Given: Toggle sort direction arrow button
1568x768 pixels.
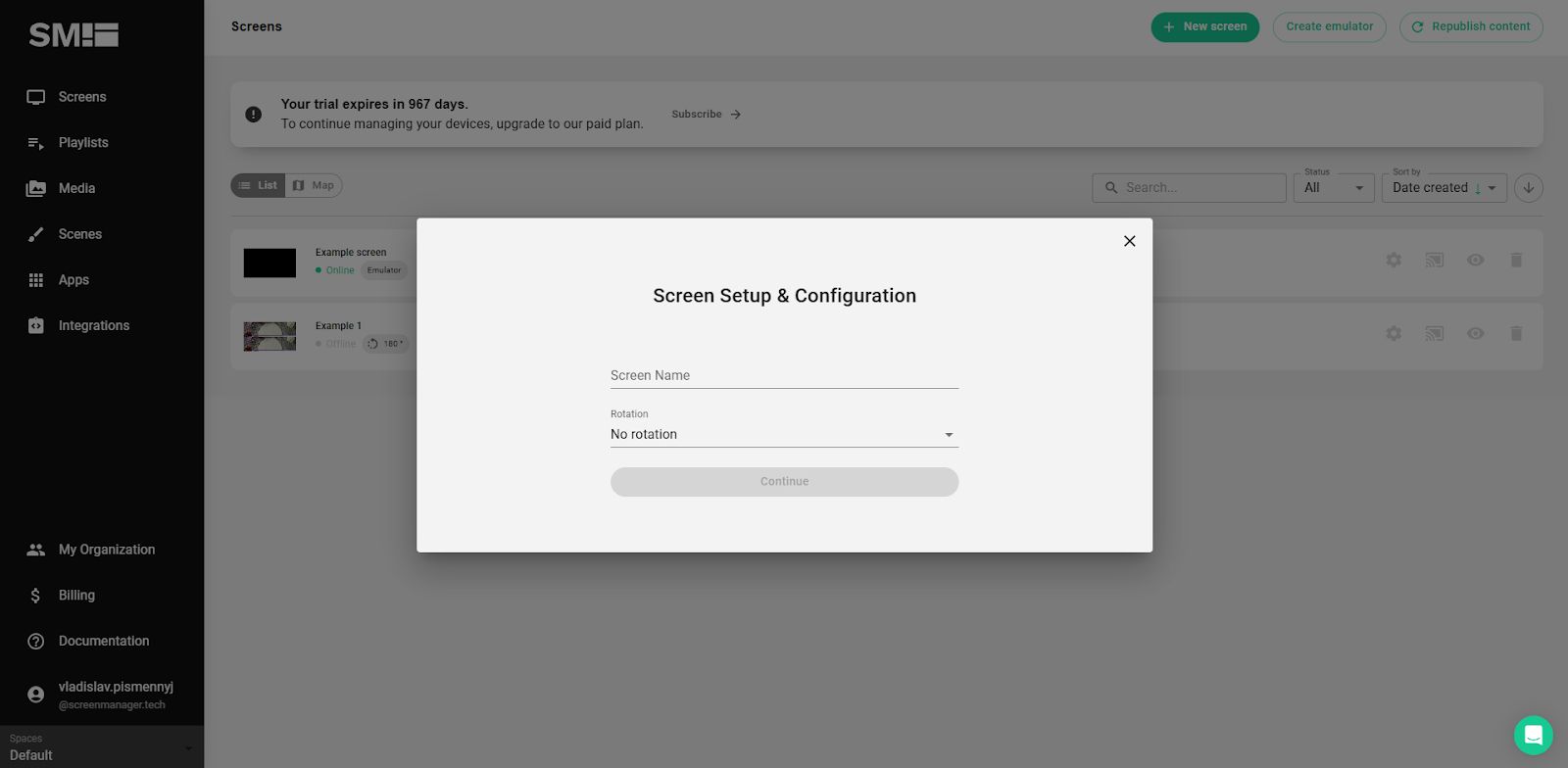Looking at the screenshot, I should pyautogui.click(x=1528, y=187).
